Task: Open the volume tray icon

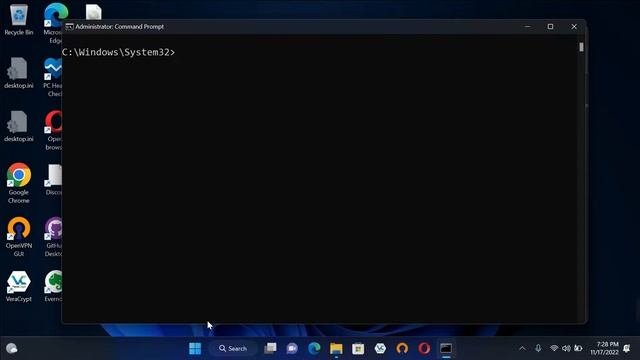Action: tap(566, 348)
